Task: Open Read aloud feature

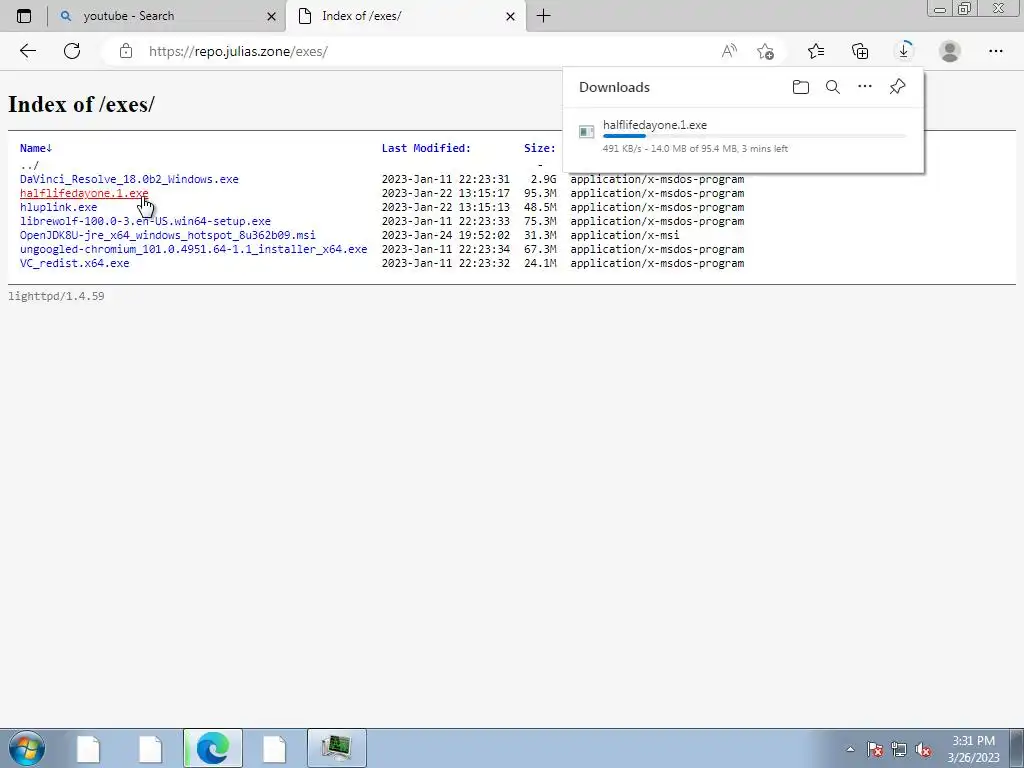Action: point(729,51)
